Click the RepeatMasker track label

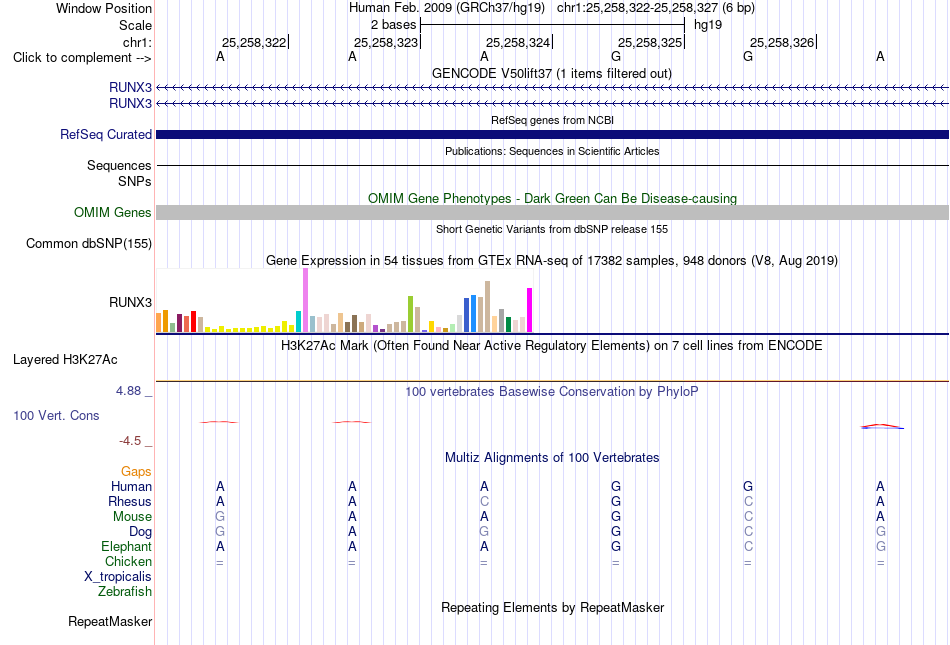click(110, 621)
